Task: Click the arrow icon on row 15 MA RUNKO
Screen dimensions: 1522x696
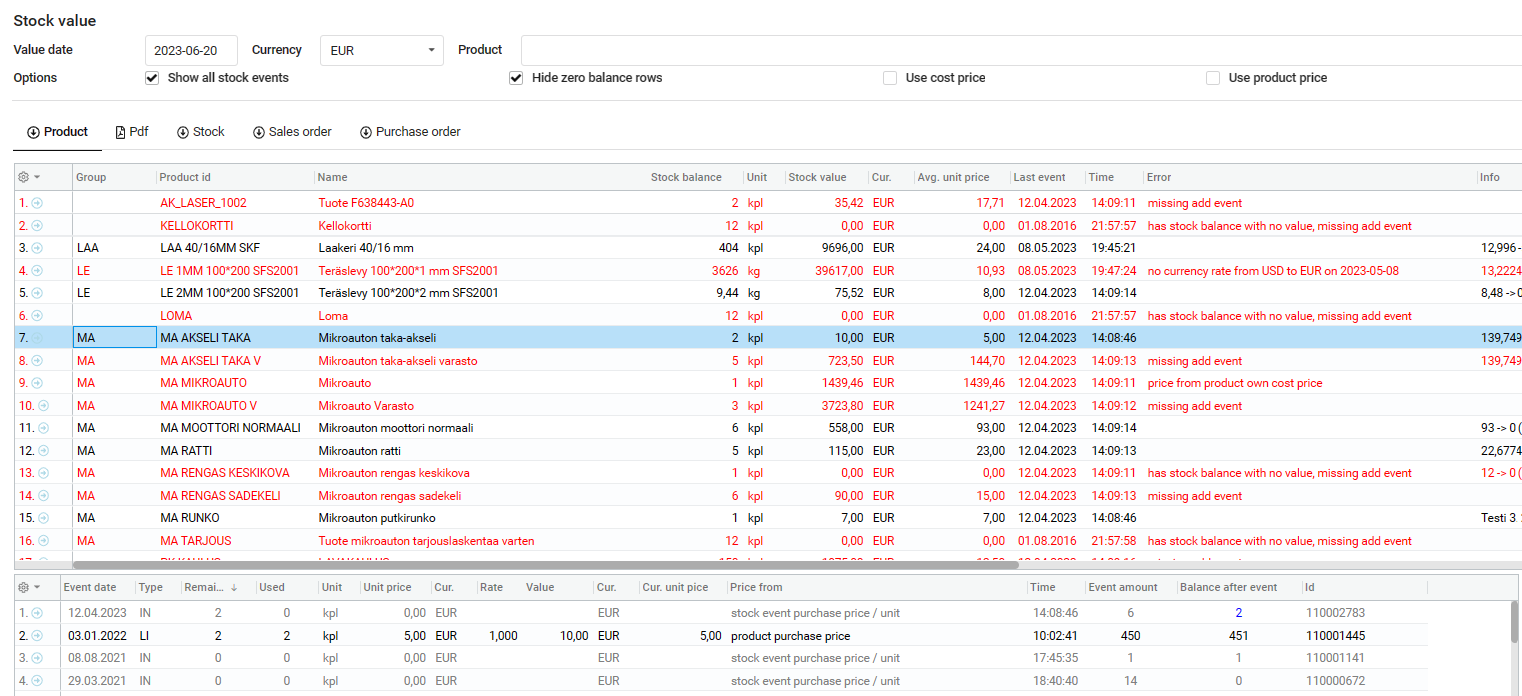Action: point(42,518)
